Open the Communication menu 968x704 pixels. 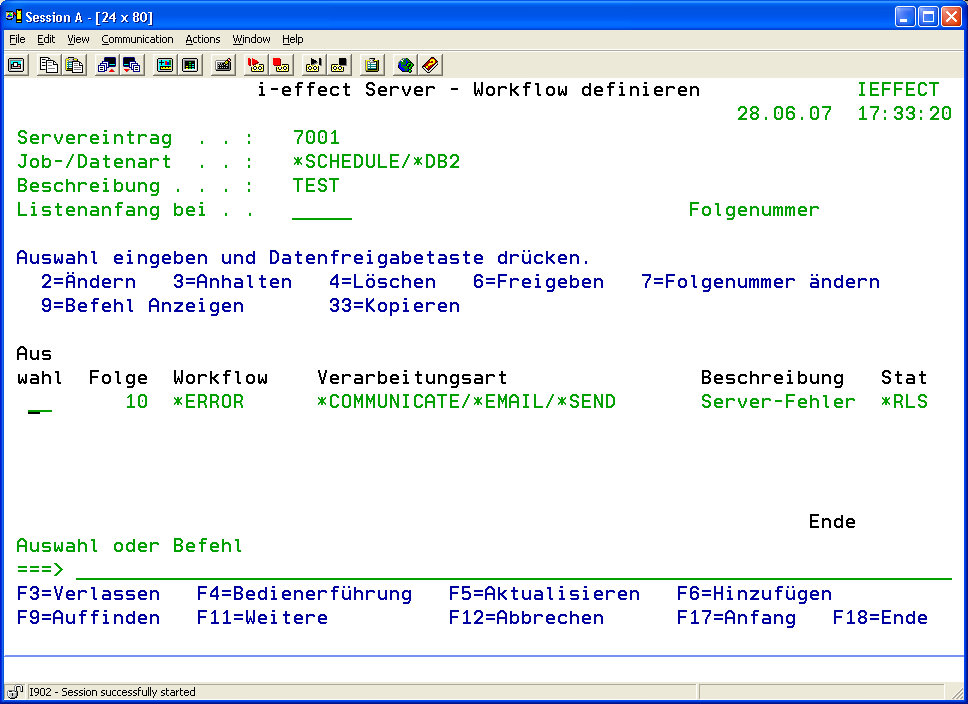click(137, 39)
